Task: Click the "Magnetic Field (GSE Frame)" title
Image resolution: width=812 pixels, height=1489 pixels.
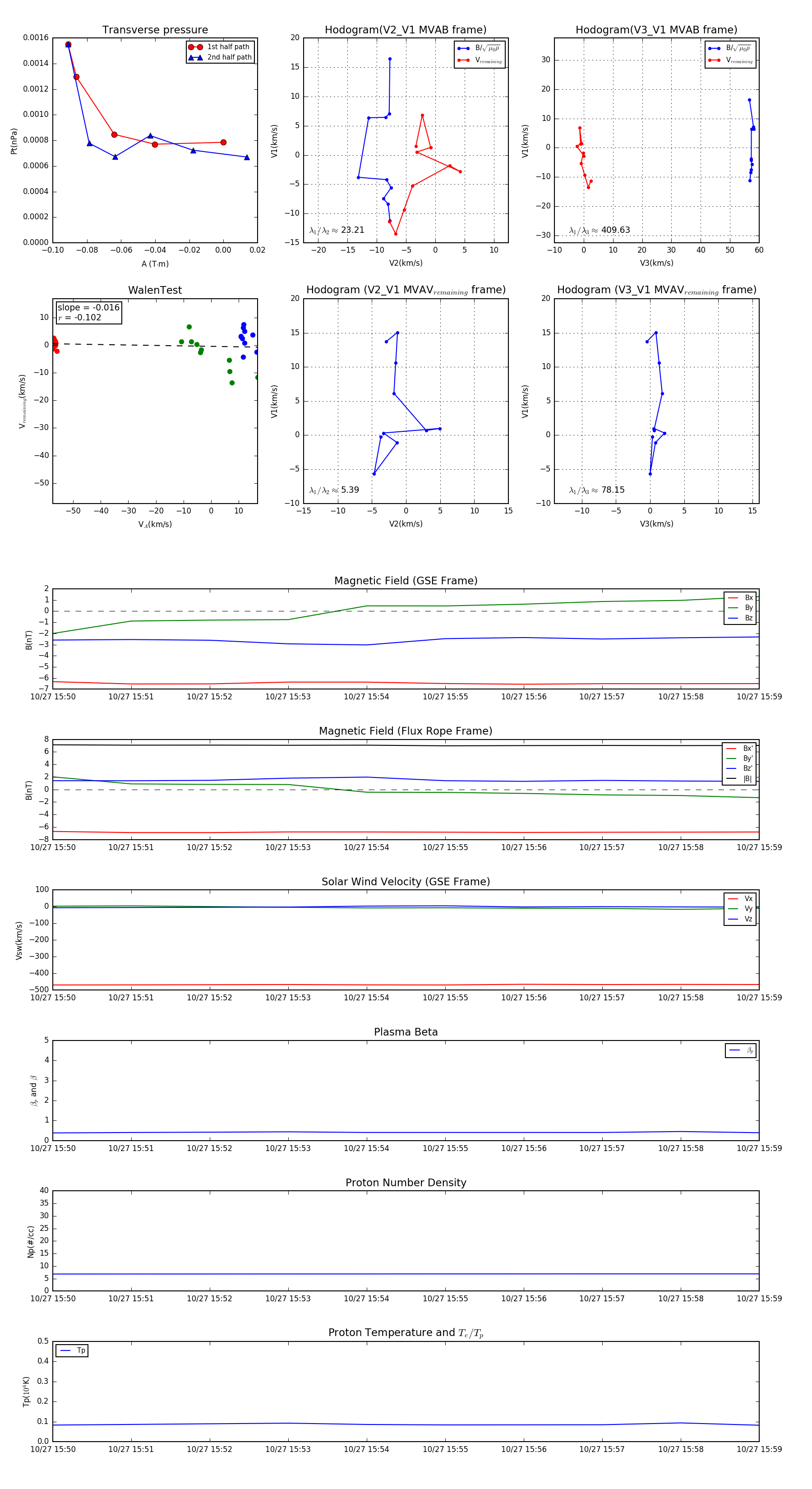Action: click(x=406, y=581)
